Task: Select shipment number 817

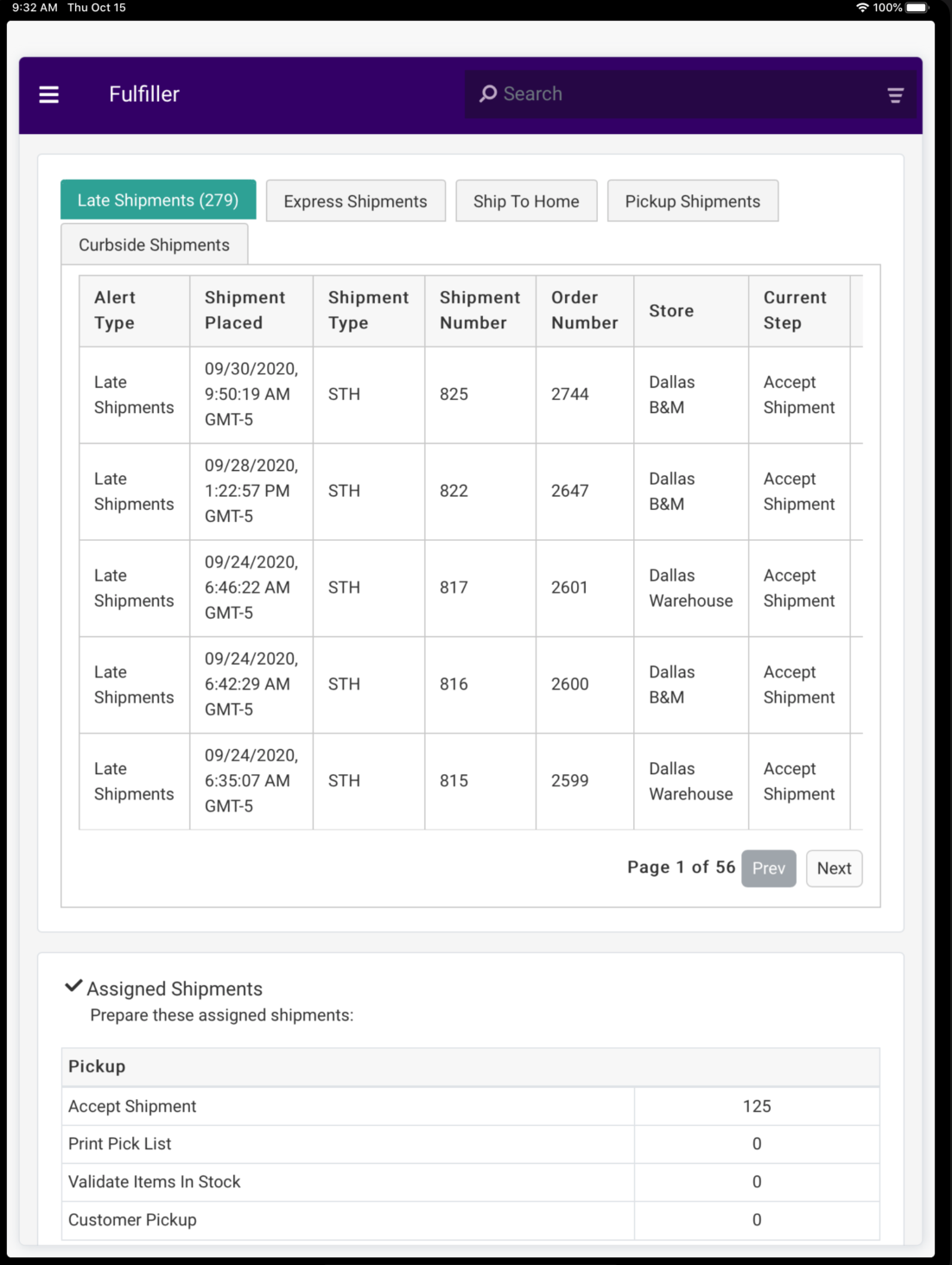Action: (x=454, y=588)
